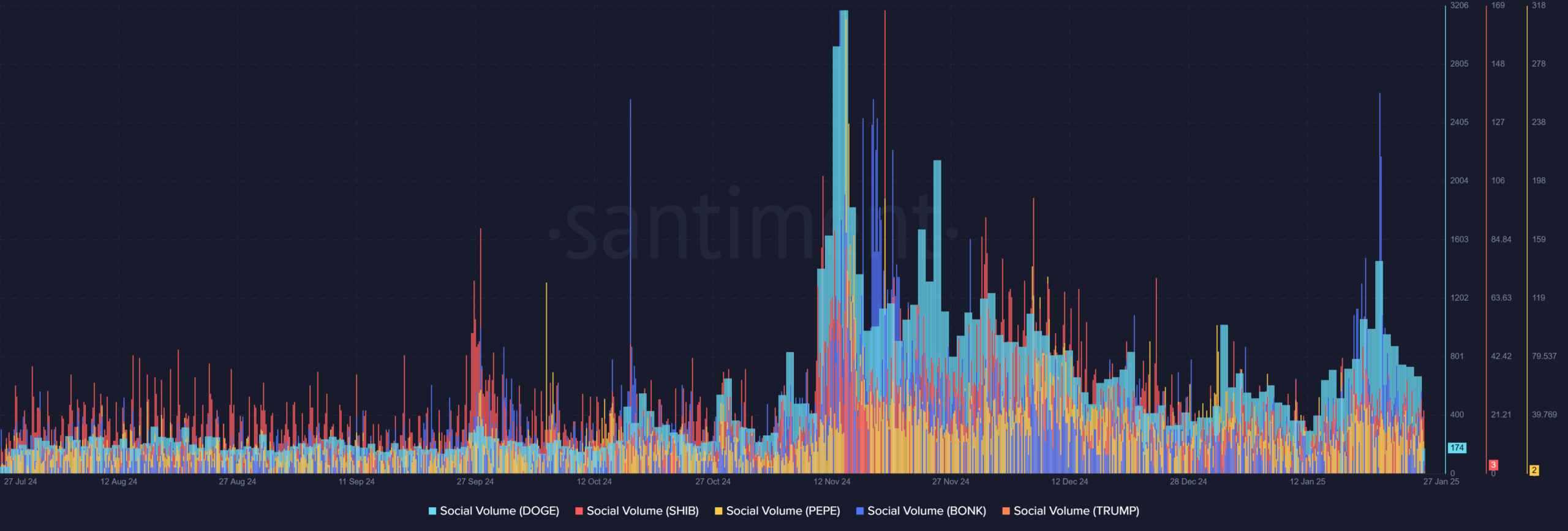Click the 3206 top value on DOGE axis

click(1459, 6)
